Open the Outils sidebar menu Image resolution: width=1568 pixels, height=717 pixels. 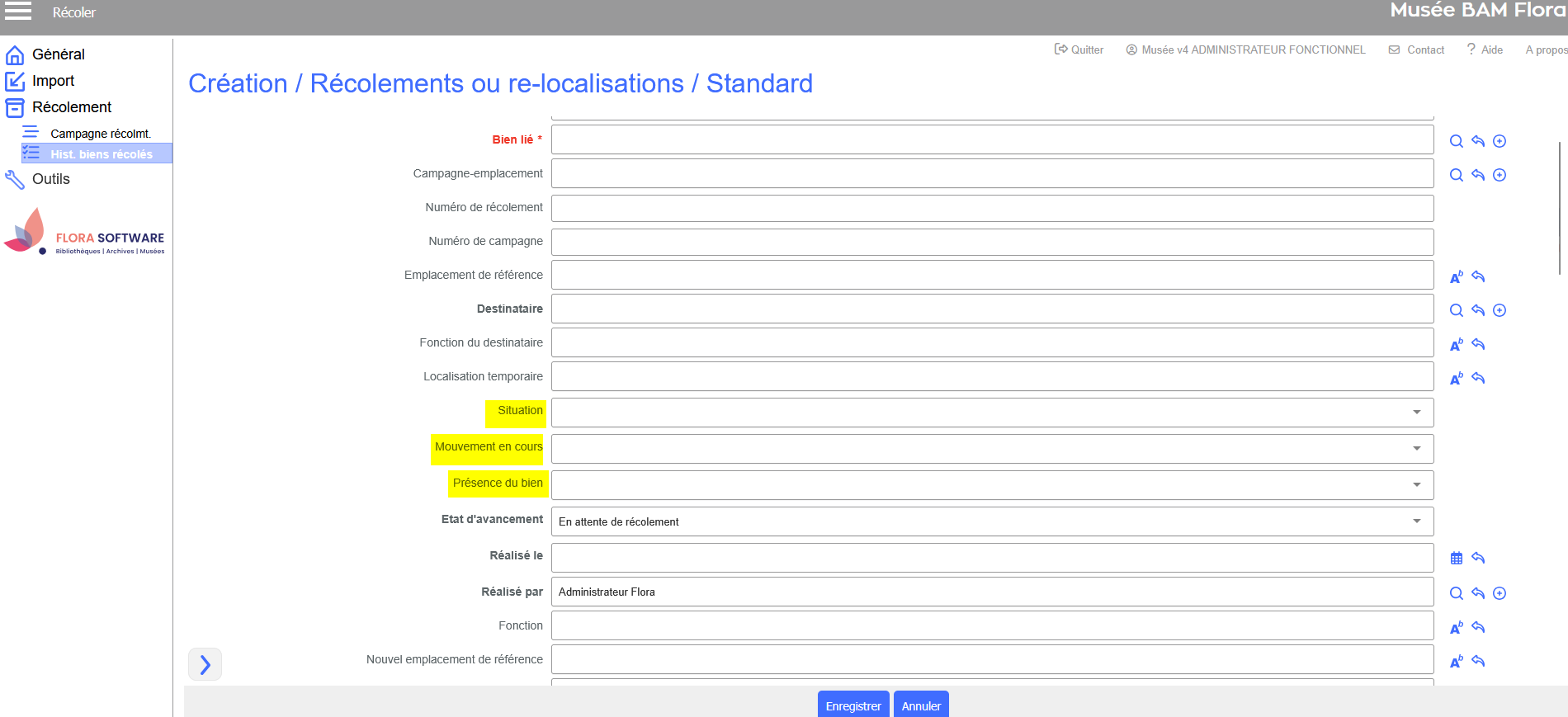pos(50,179)
